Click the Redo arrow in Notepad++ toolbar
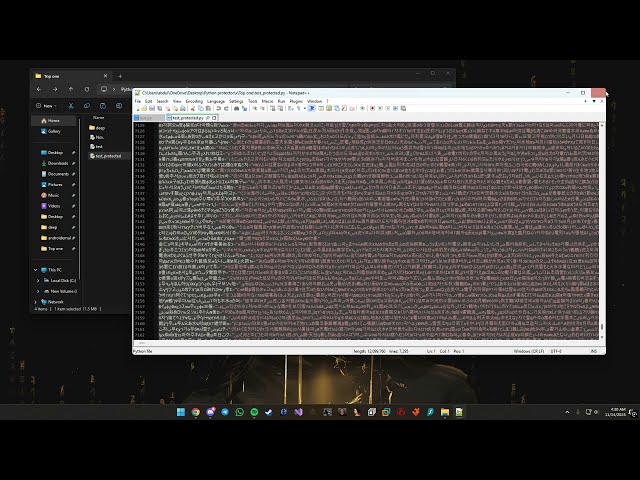This screenshot has height=480, width=640. tap(226, 109)
